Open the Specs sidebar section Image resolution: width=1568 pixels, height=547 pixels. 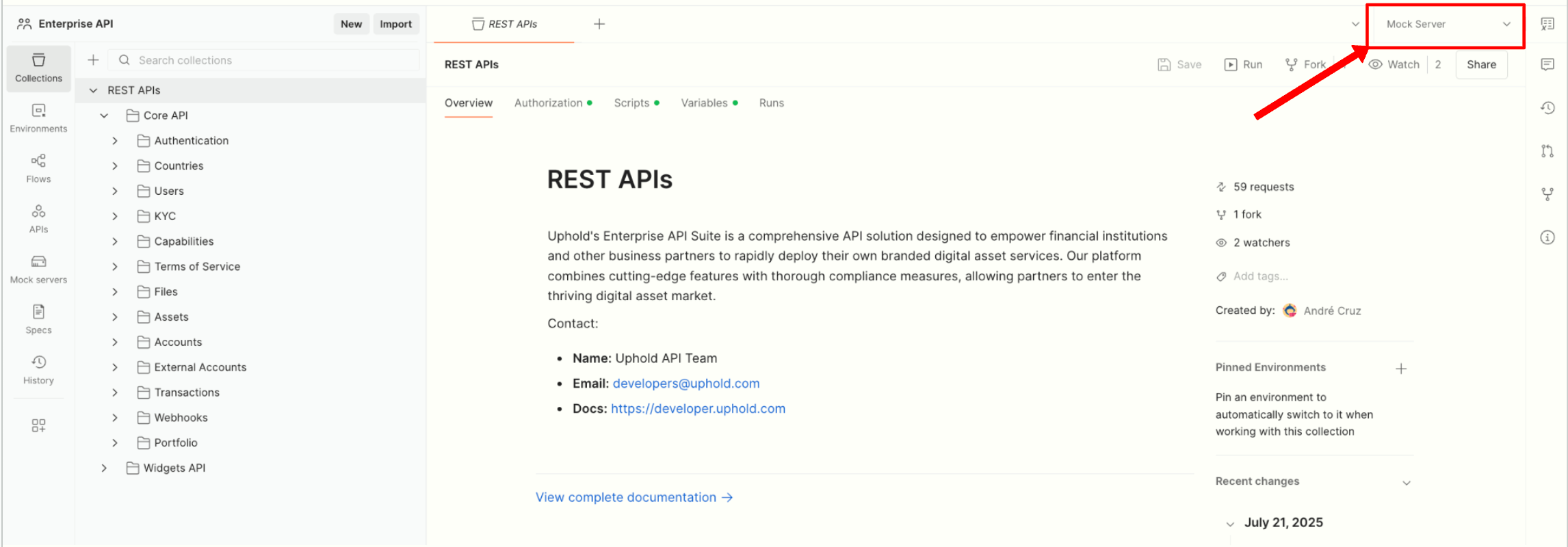click(x=38, y=319)
